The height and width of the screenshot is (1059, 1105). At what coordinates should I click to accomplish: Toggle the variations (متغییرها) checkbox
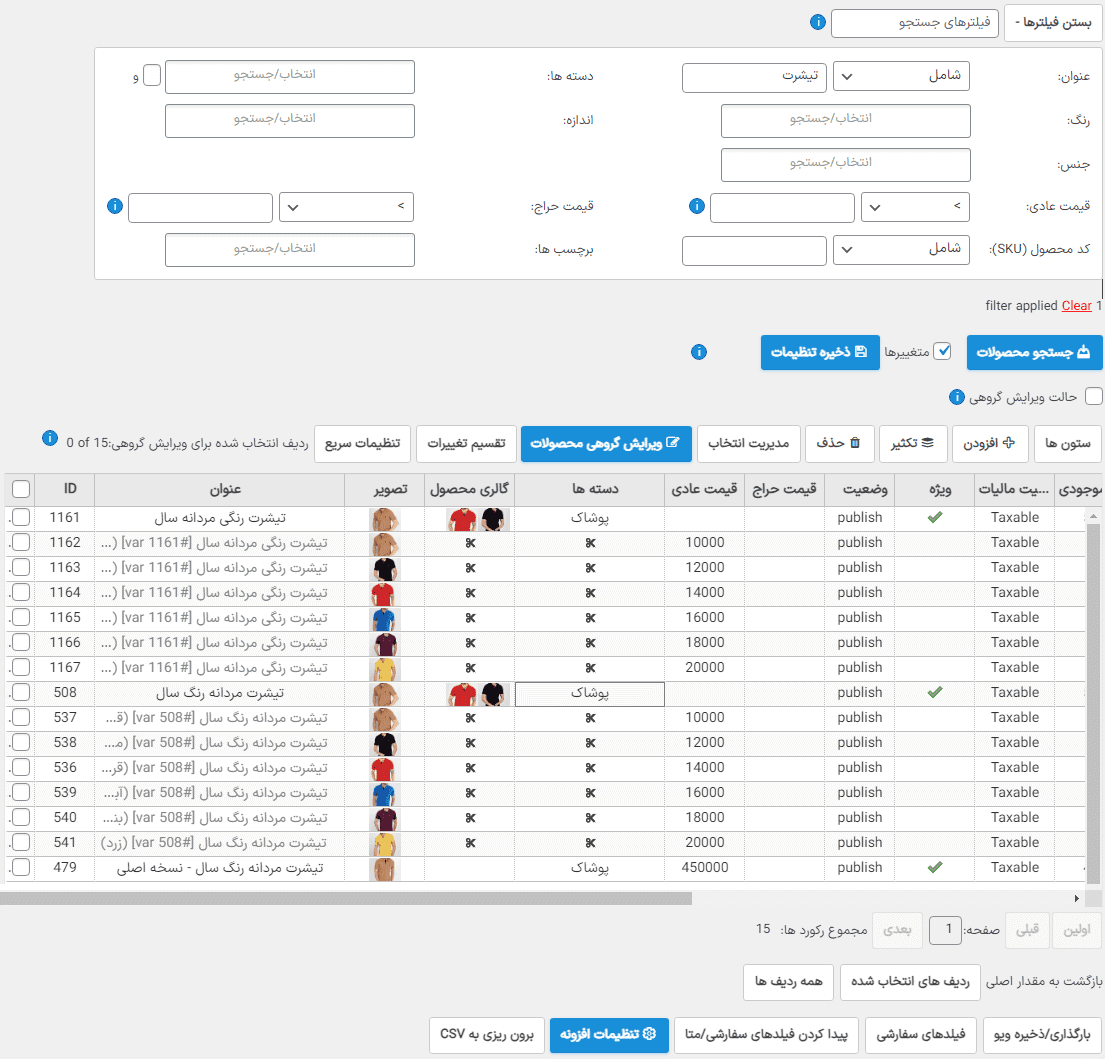pos(942,352)
